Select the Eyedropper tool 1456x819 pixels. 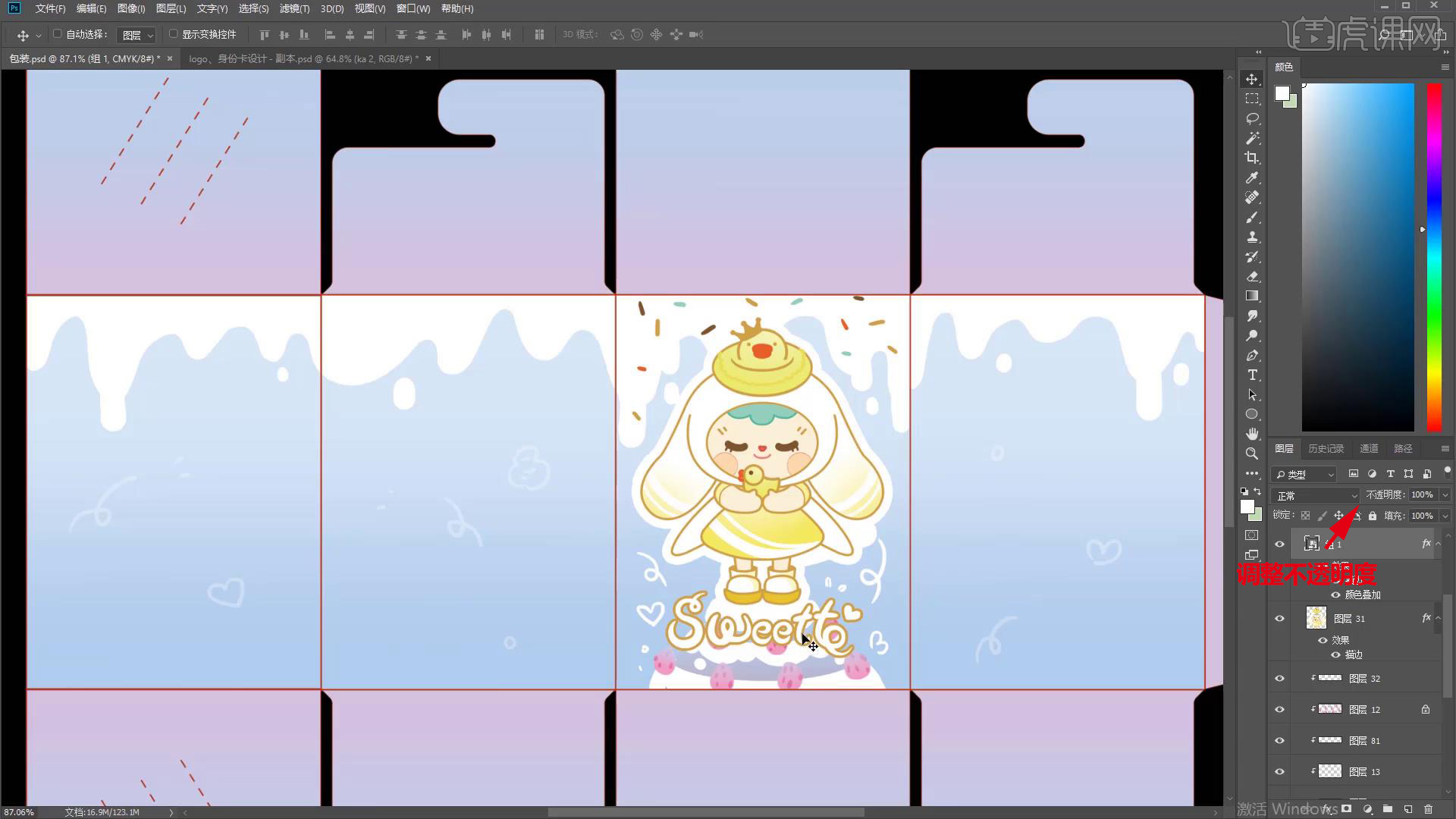click(1252, 178)
